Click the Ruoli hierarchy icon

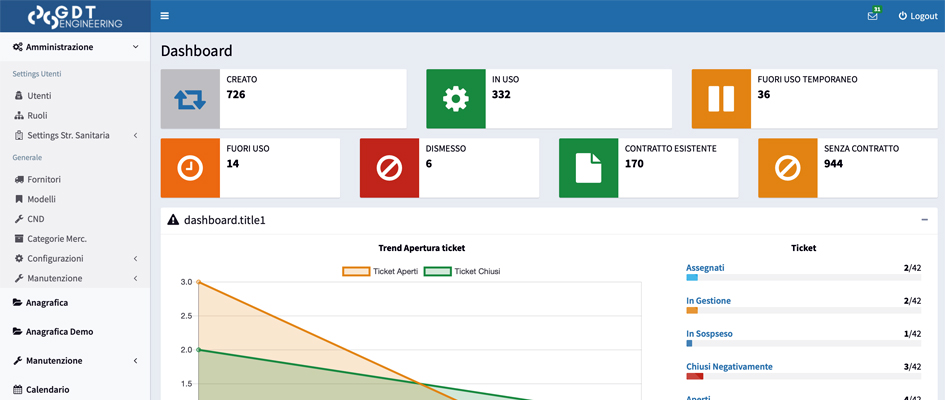[18, 116]
